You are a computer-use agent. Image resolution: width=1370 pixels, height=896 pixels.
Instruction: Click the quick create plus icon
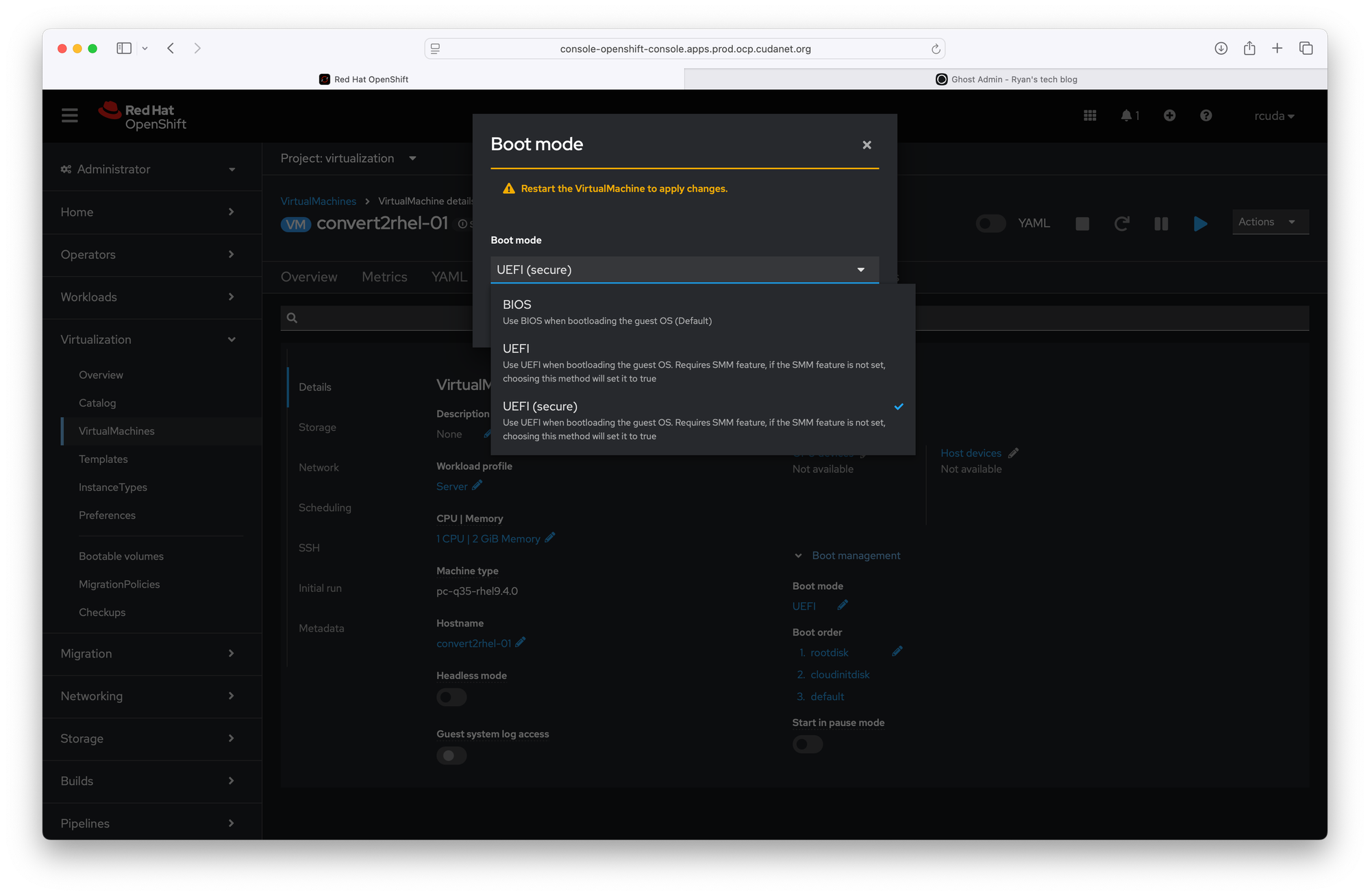[x=1169, y=116]
